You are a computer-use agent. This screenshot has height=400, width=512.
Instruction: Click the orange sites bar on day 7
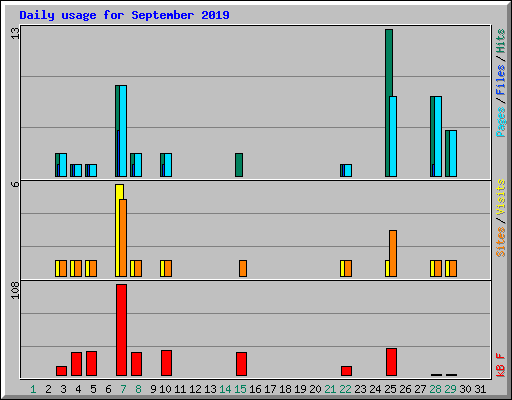pos(123,238)
